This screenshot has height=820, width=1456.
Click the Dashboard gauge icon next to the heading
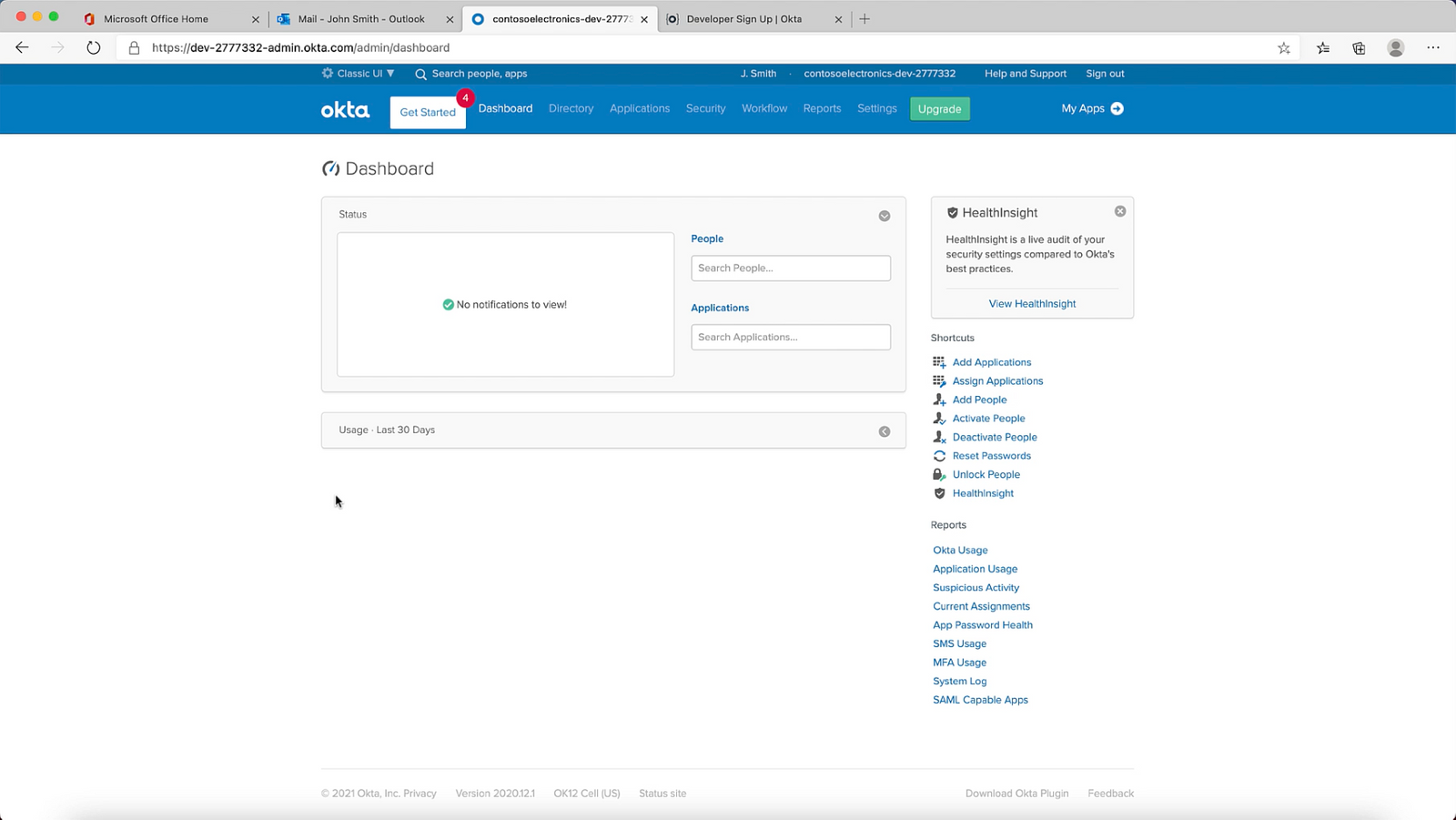[331, 168]
